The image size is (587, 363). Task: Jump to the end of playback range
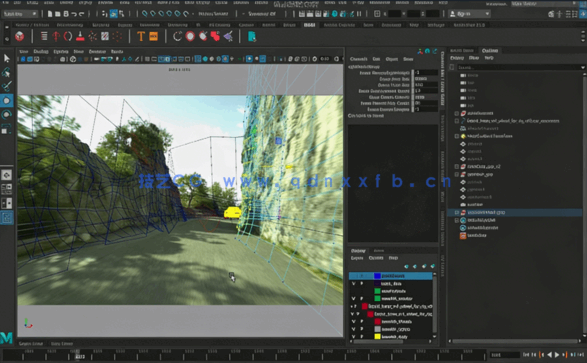(580, 354)
